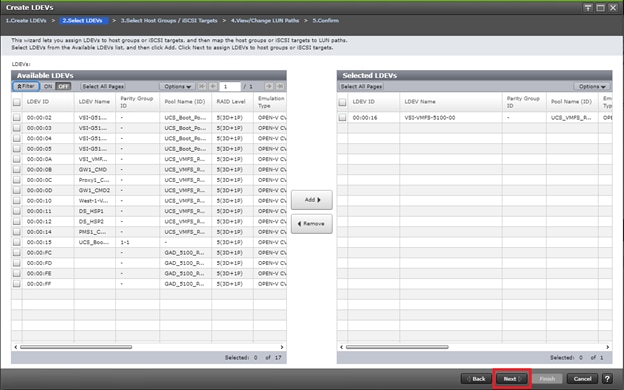The width and height of the screenshot is (624, 390).
Task: Click the Finish button
Action: pyautogui.click(x=547, y=378)
